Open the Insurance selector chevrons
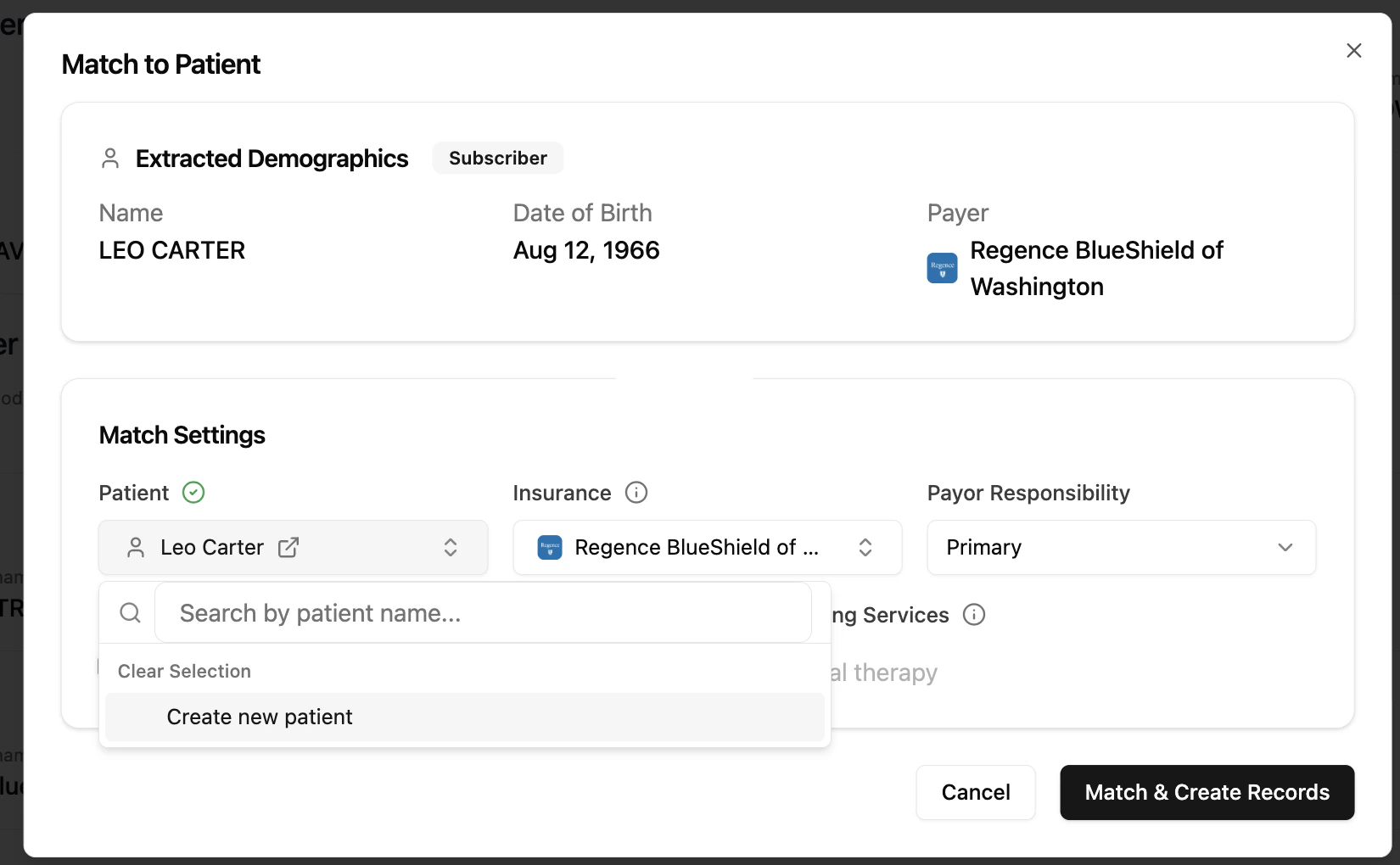 click(865, 548)
